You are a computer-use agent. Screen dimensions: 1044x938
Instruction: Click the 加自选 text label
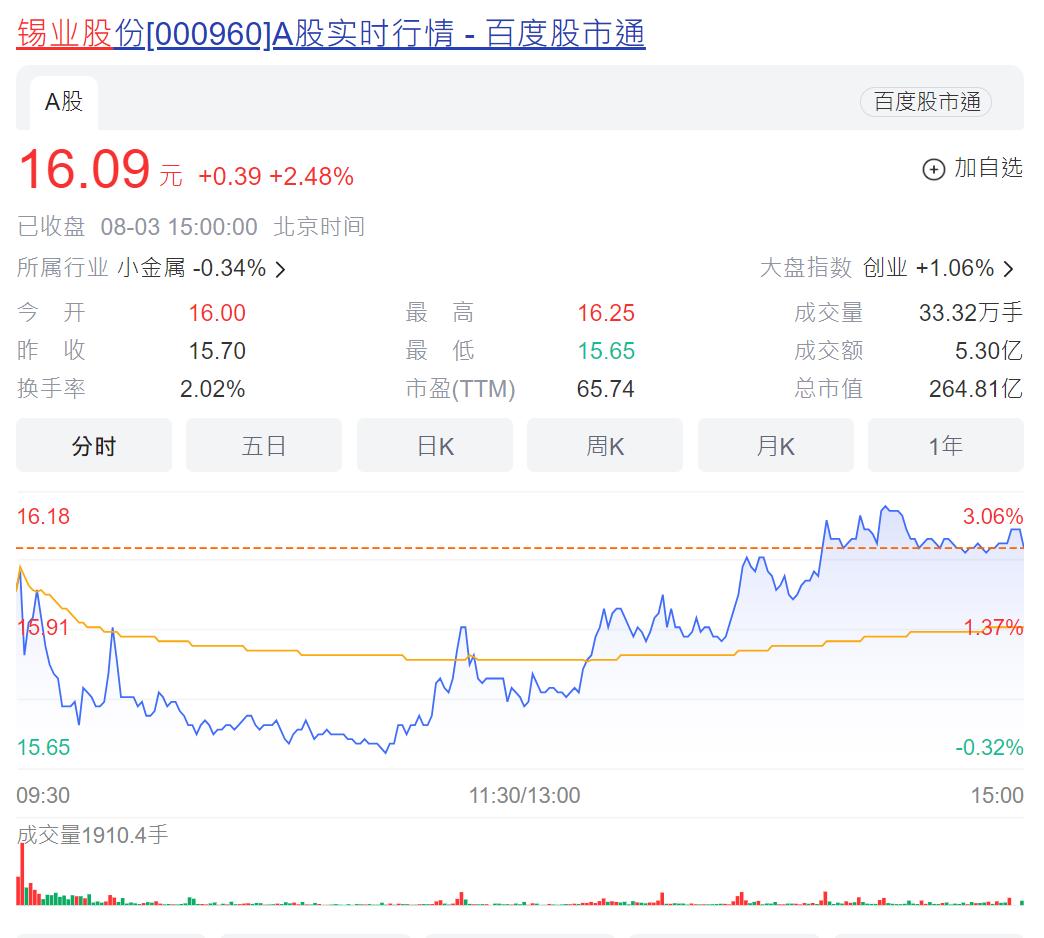point(988,168)
